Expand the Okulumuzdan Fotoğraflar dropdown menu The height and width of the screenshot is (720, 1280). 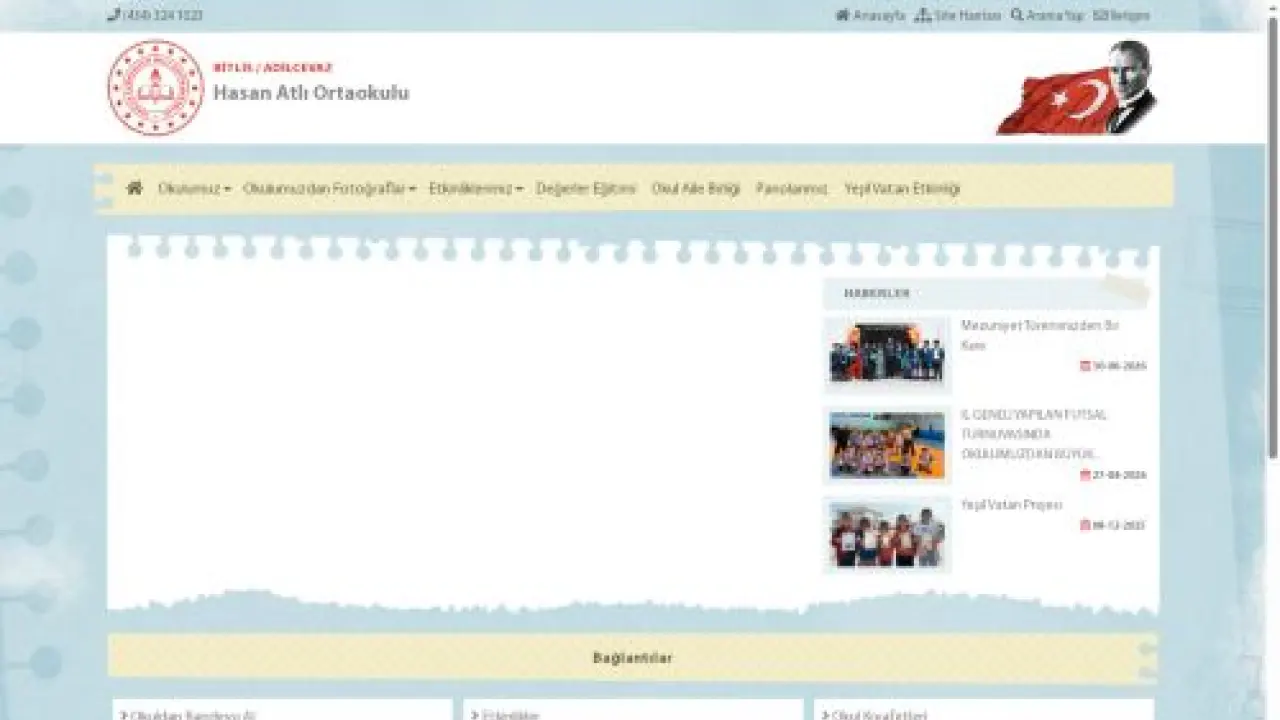[329, 188]
